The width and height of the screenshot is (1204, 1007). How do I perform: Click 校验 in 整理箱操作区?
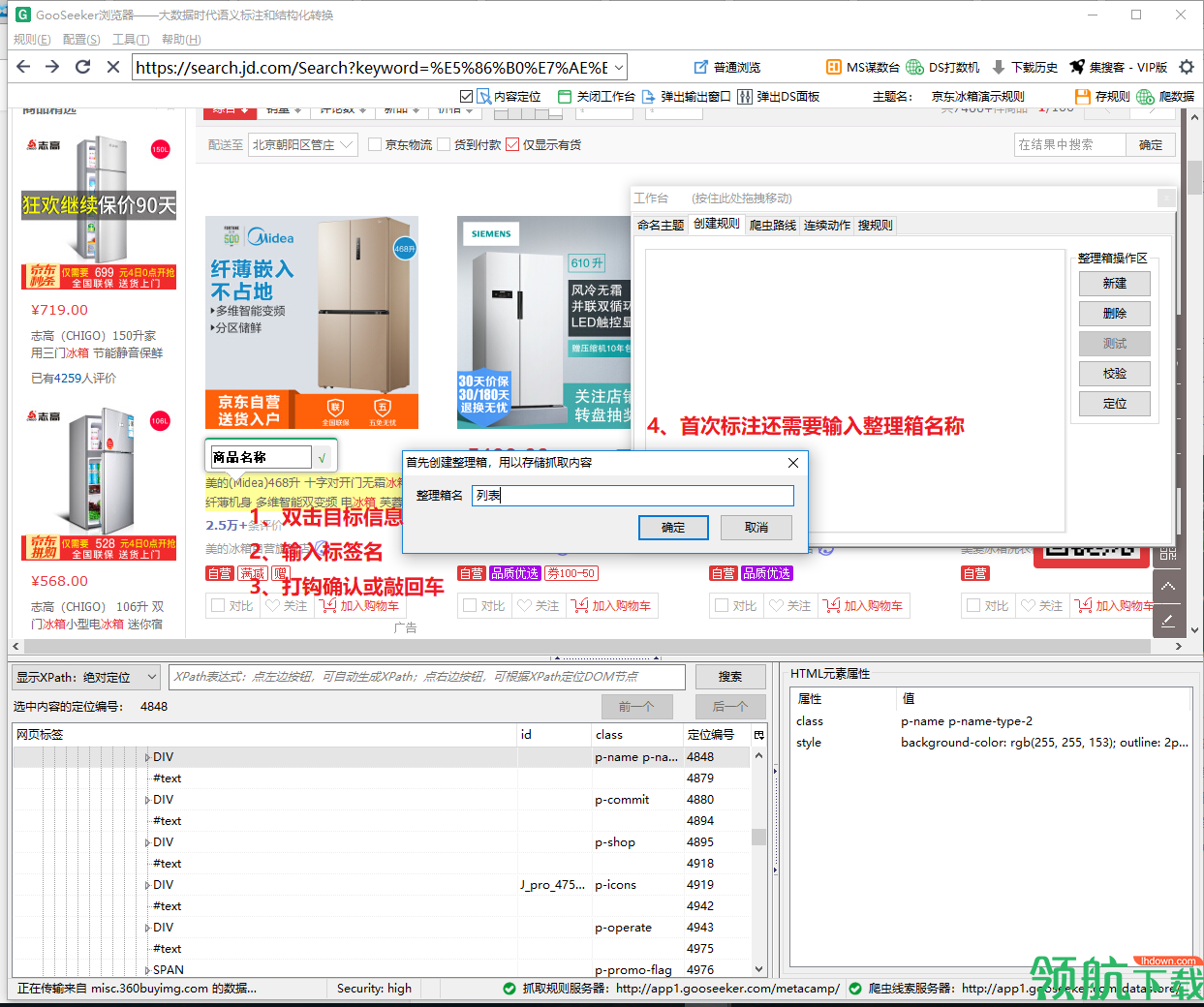(x=1115, y=374)
